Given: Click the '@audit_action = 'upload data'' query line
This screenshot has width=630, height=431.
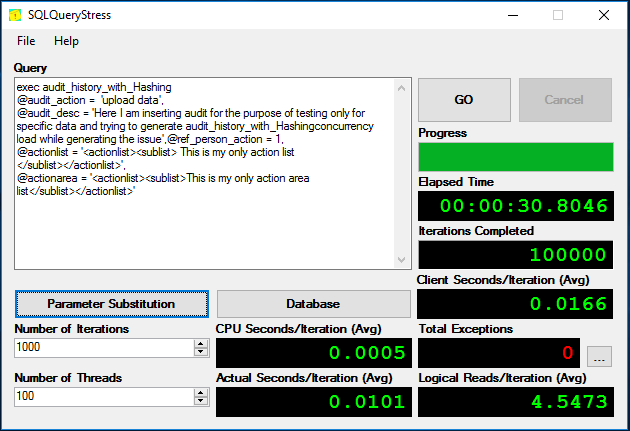Looking at the screenshot, I should point(90,100).
